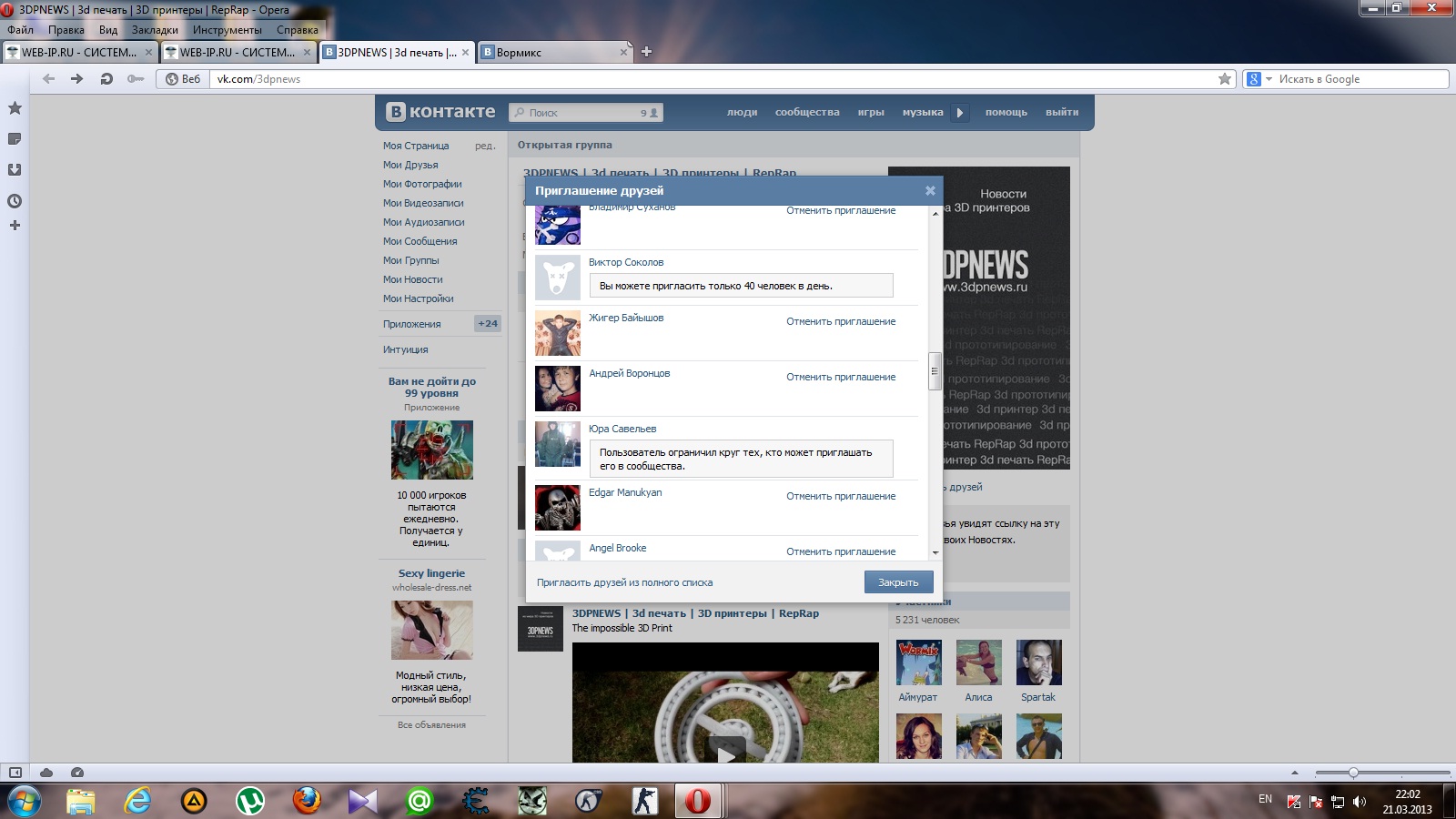This screenshot has width=1456, height=819.
Task: Close the Приглашение друзей dialog with X
Action: (x=930, y=190)
